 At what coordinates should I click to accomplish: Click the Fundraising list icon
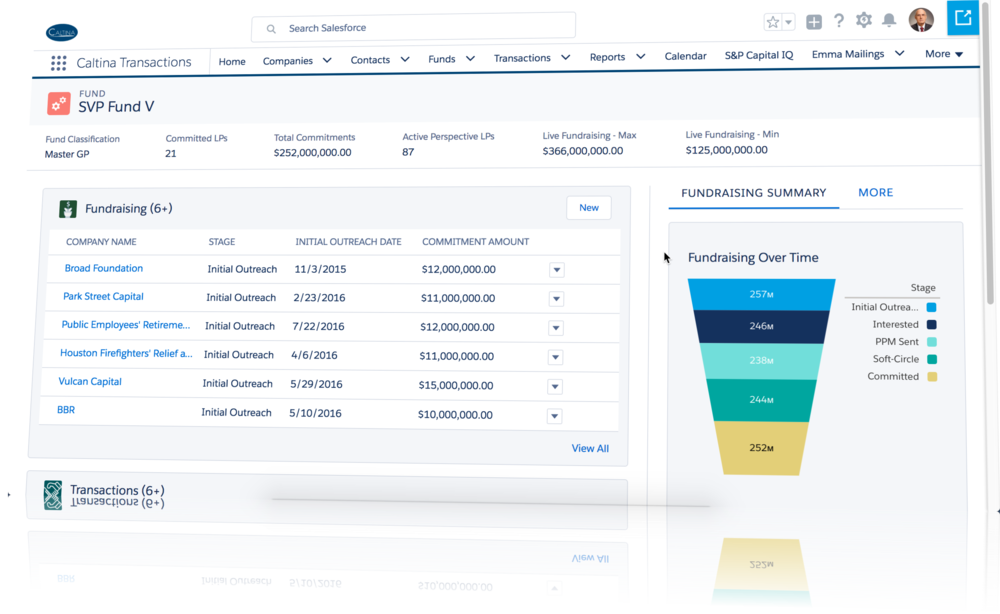[68, 208]
